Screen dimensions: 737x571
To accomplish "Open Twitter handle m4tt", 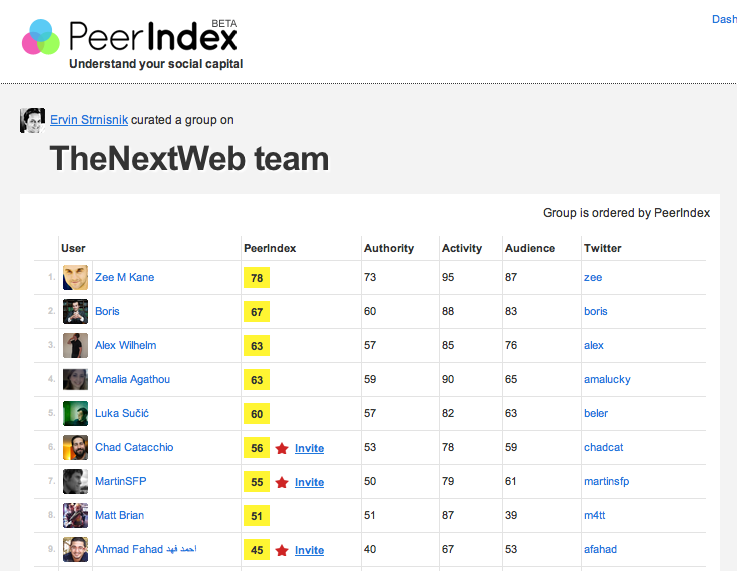I will pyautogui.click(x=595, y=515).
